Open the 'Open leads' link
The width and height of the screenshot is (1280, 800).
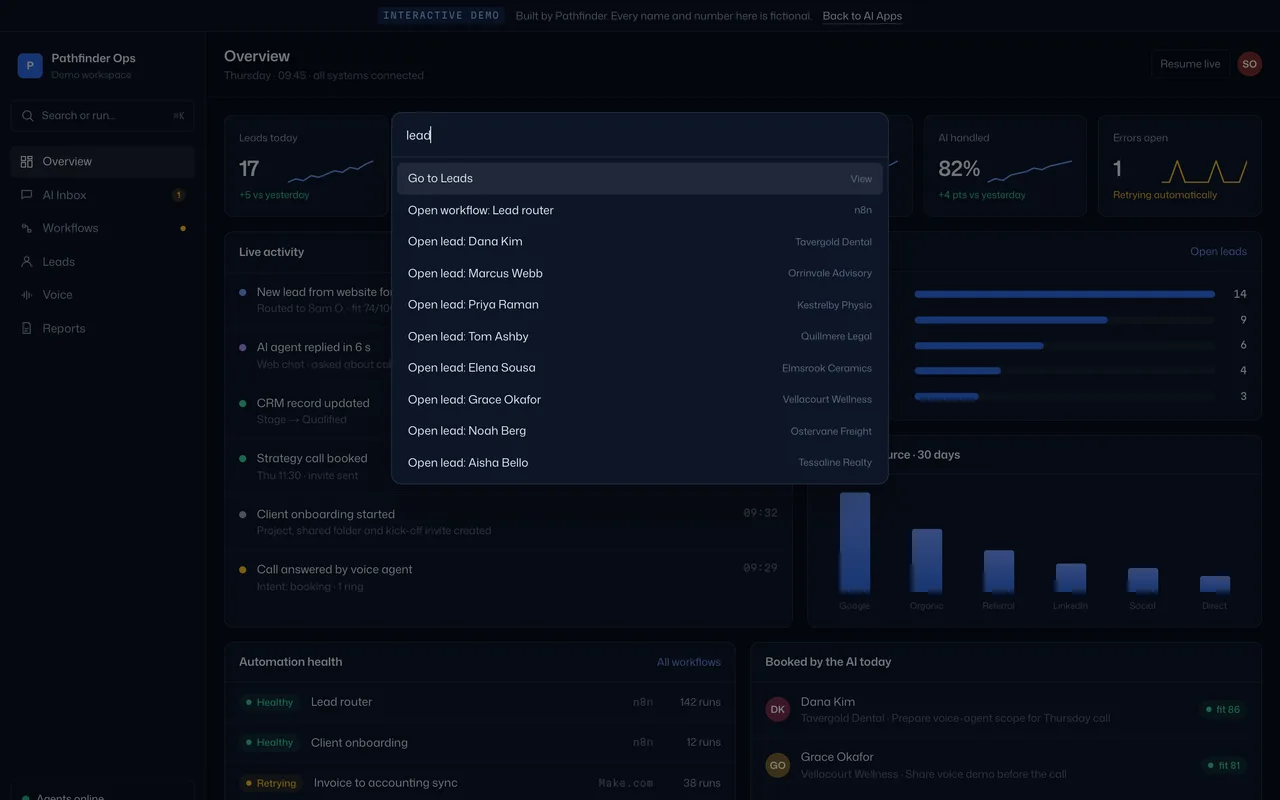(1218, 252)
